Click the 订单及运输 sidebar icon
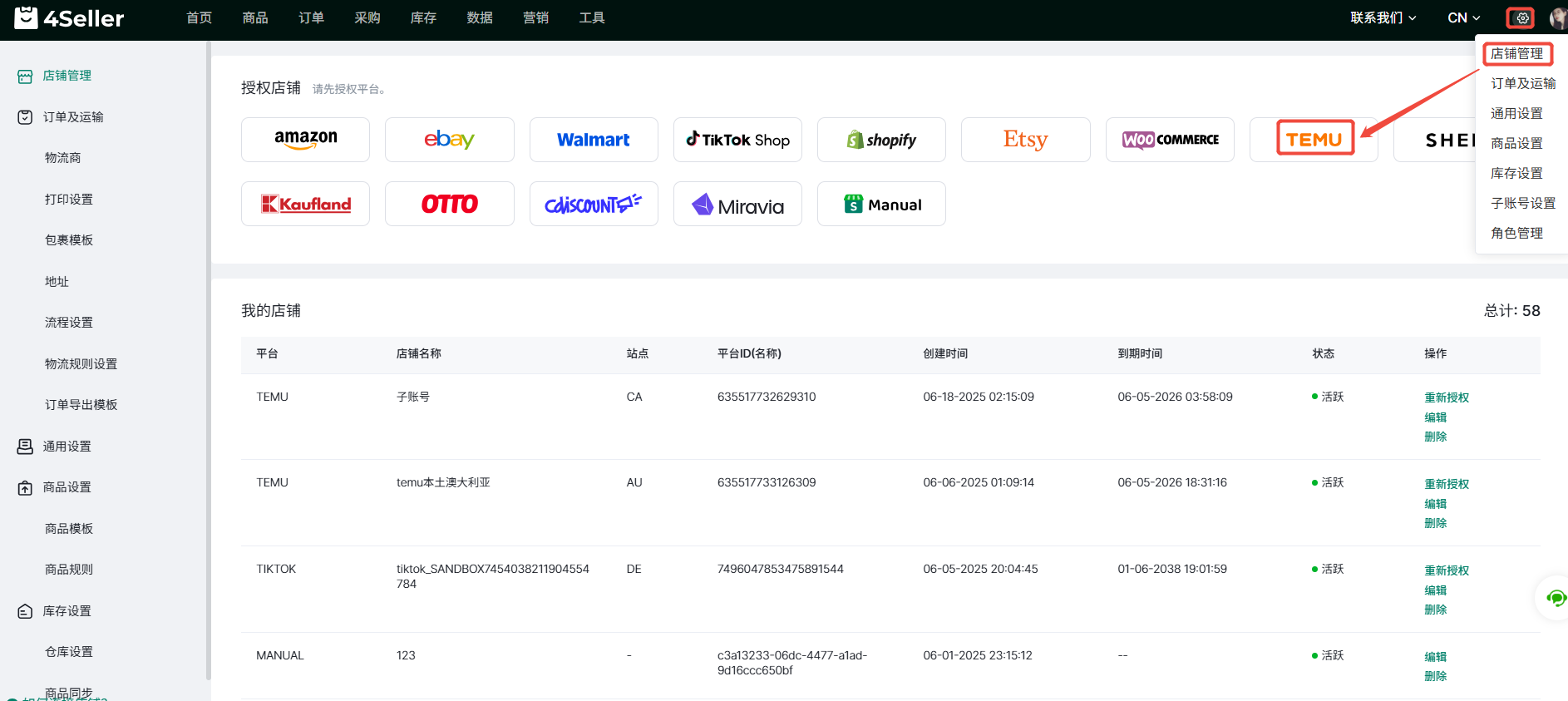Screen dimensions: 1568x701 [x=25, y=117]
